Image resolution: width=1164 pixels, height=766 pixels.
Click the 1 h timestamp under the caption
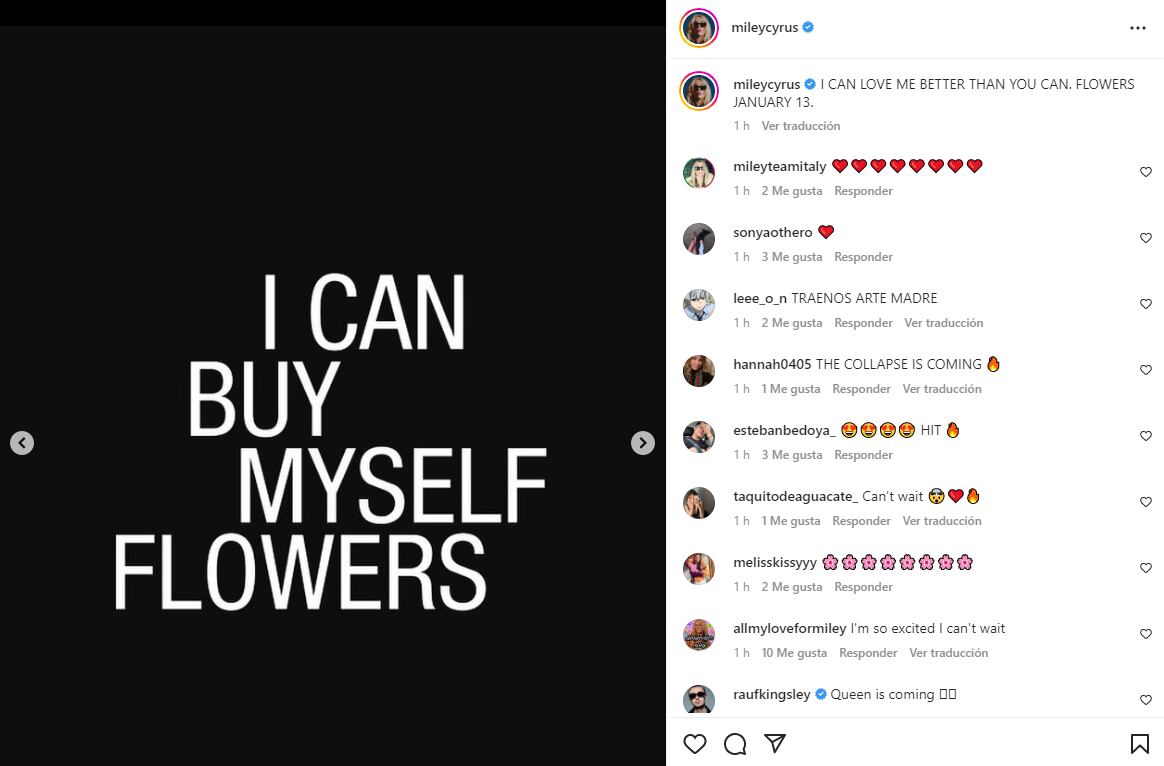(x=741, y=126)
